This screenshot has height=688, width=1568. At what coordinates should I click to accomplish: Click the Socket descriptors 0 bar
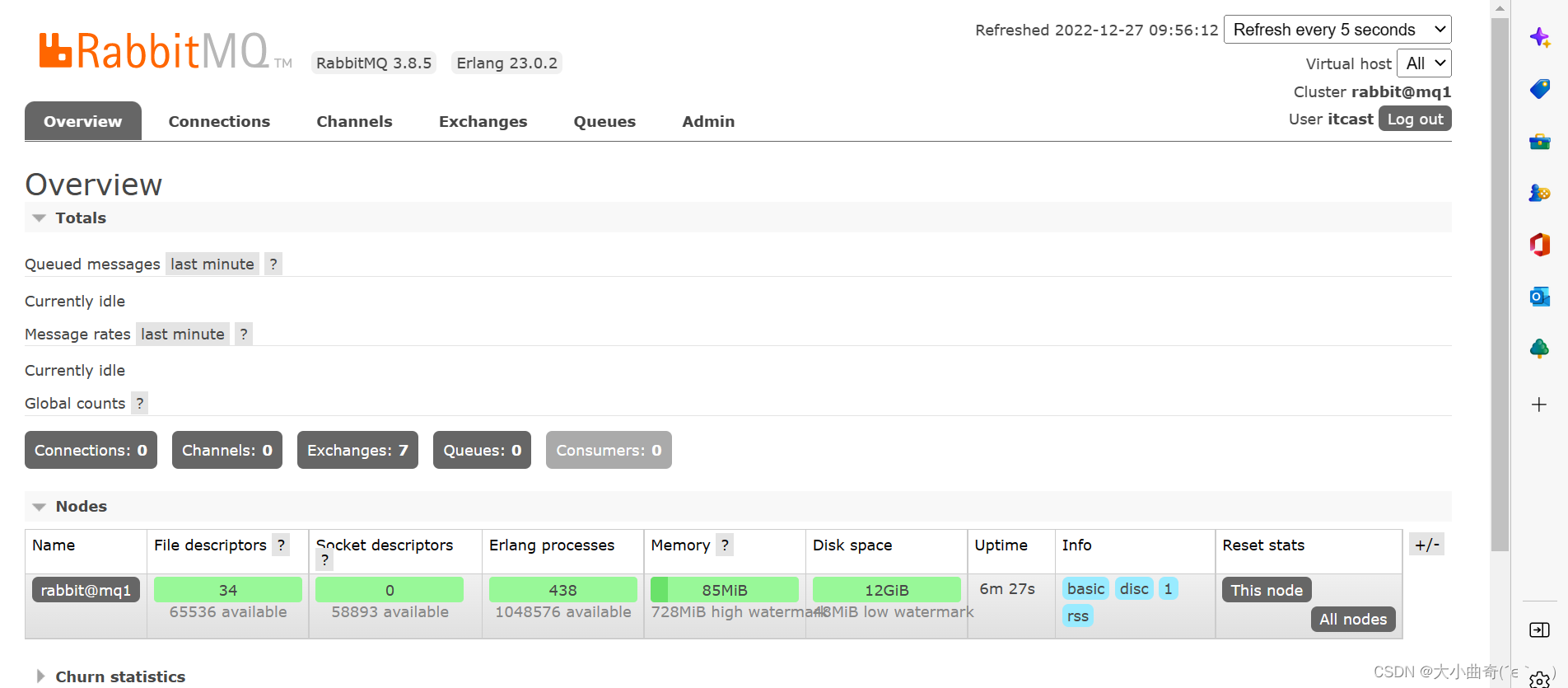click(x=390, y=590)
